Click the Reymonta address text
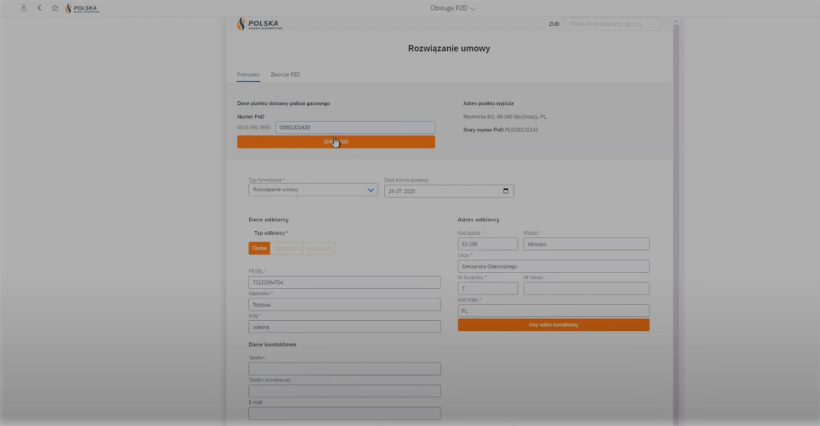Viewport: 820px width, 426px height. 505,117
